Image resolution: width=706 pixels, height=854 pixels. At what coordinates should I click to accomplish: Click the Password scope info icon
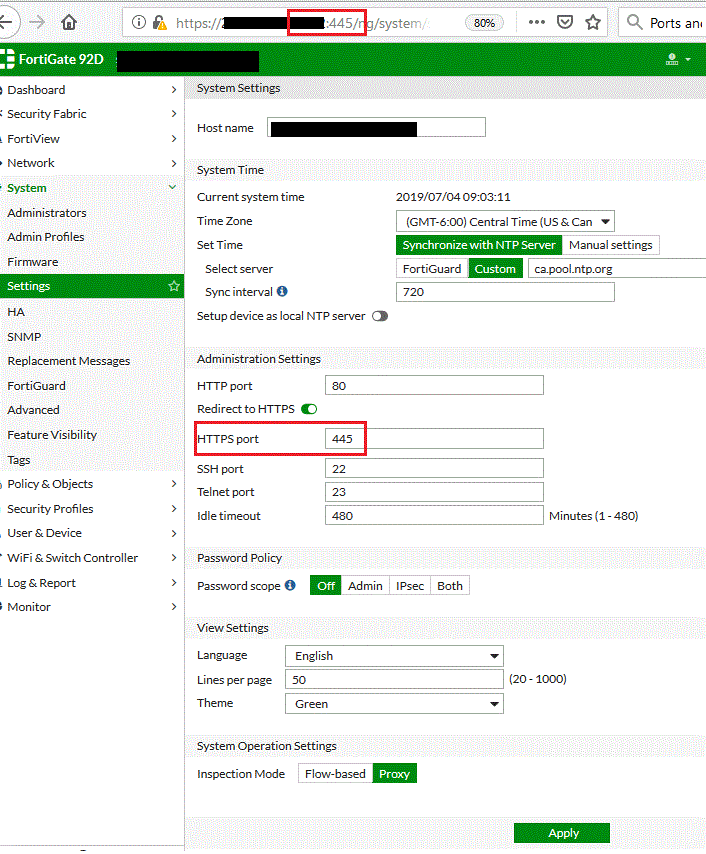[x=290, y=585]
